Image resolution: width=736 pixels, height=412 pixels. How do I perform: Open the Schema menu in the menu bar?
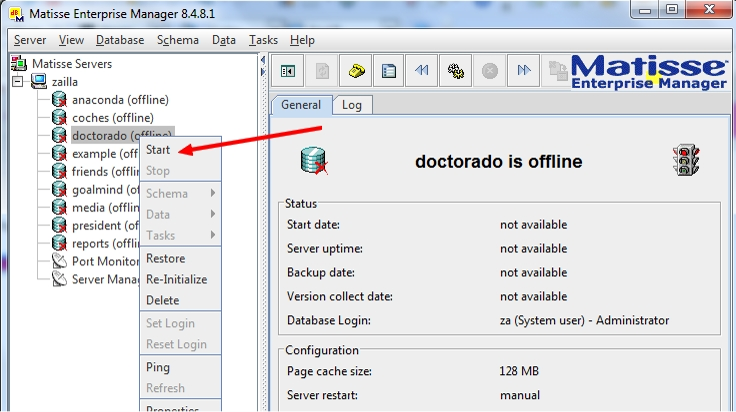click(178, 40)
